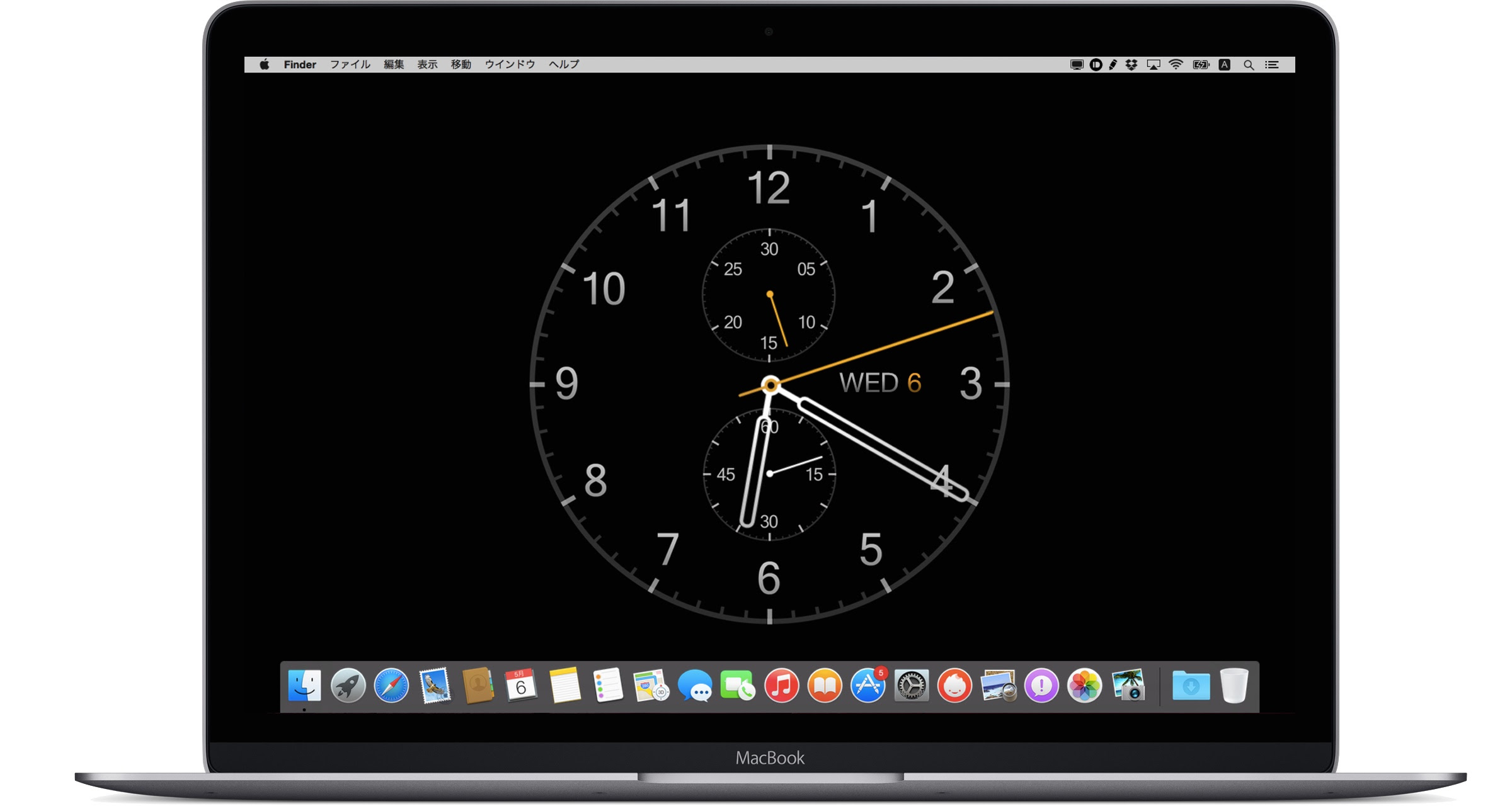Click the display monitor status icon
Image resolution: width=1512 pixels, height=806 pixels.
pyautogui.click(x=1077, y=65)
